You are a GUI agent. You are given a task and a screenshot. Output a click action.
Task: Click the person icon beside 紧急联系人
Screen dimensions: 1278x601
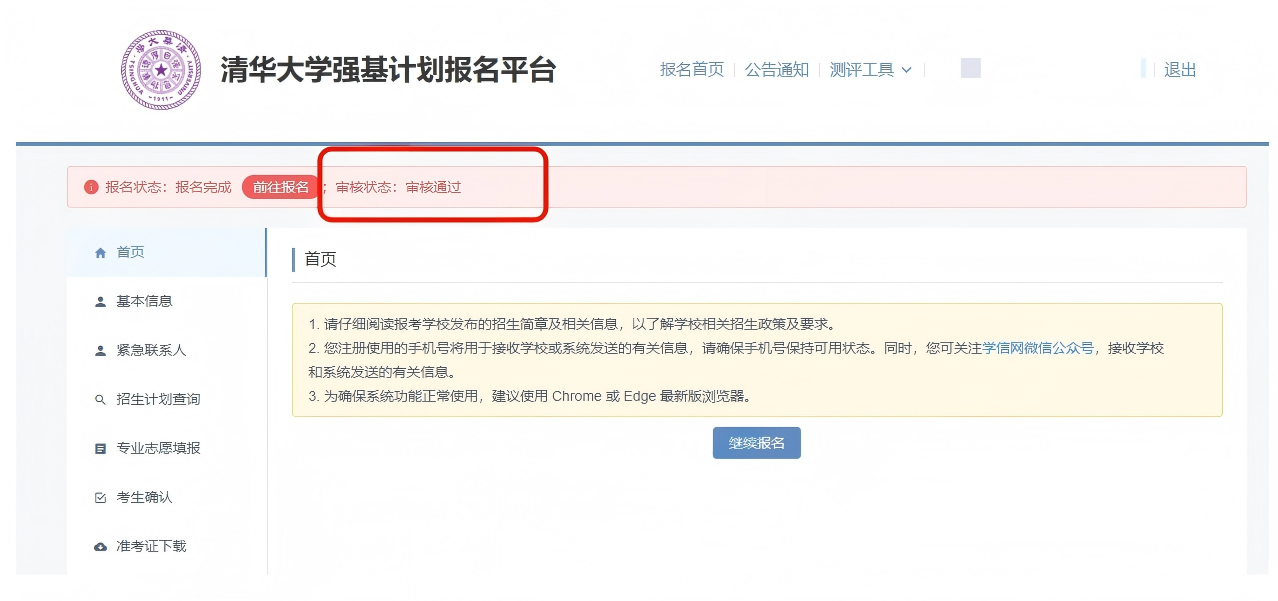point(100,351)
